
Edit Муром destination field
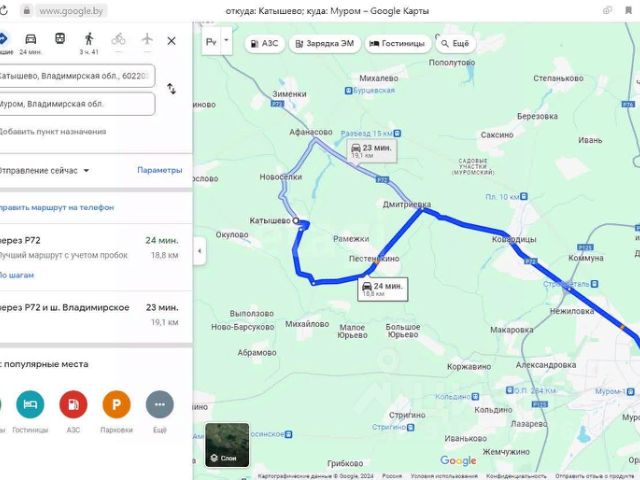76,104
